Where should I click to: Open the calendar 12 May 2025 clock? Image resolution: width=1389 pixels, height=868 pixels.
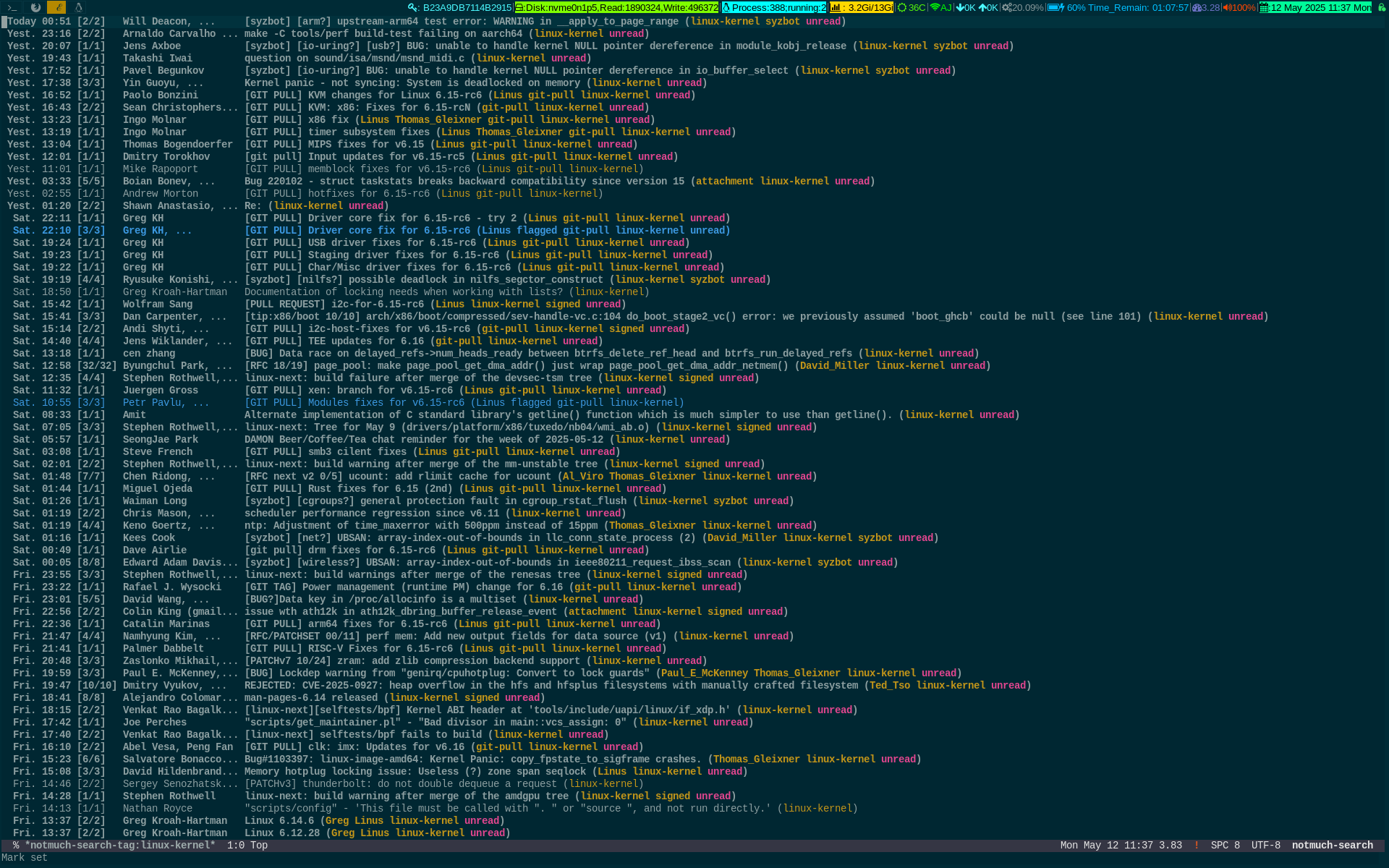1315,7
